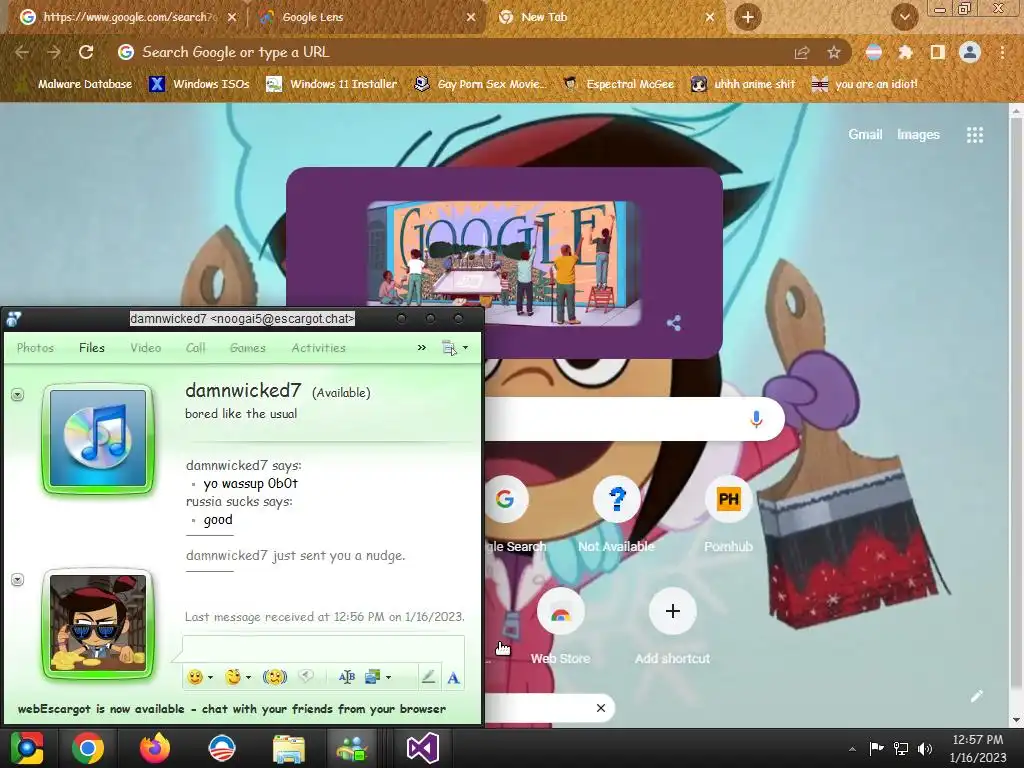
Task: Open Games in the chat window toolbar
Action: [x=248, y=348]
